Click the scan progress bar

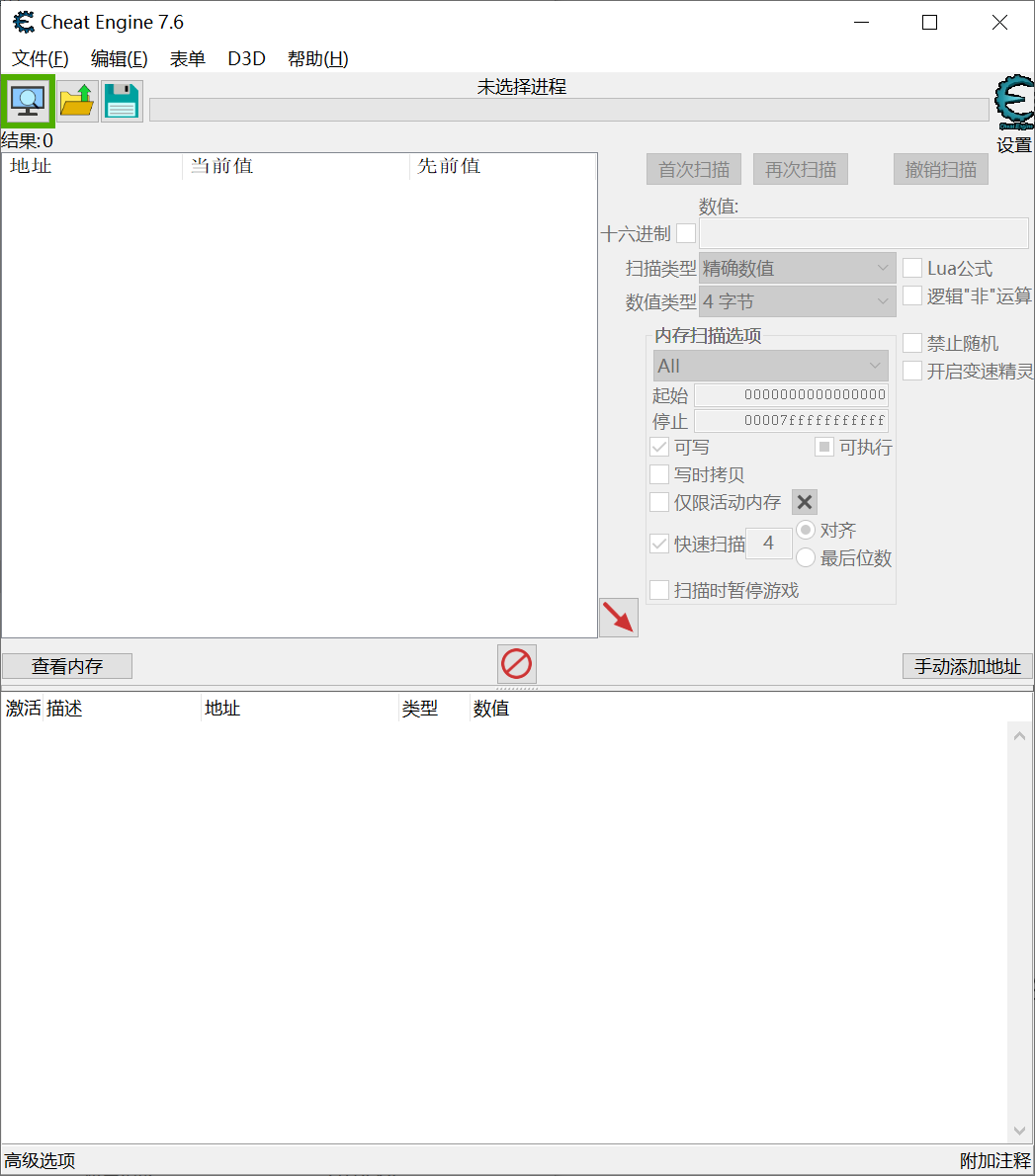568,110
